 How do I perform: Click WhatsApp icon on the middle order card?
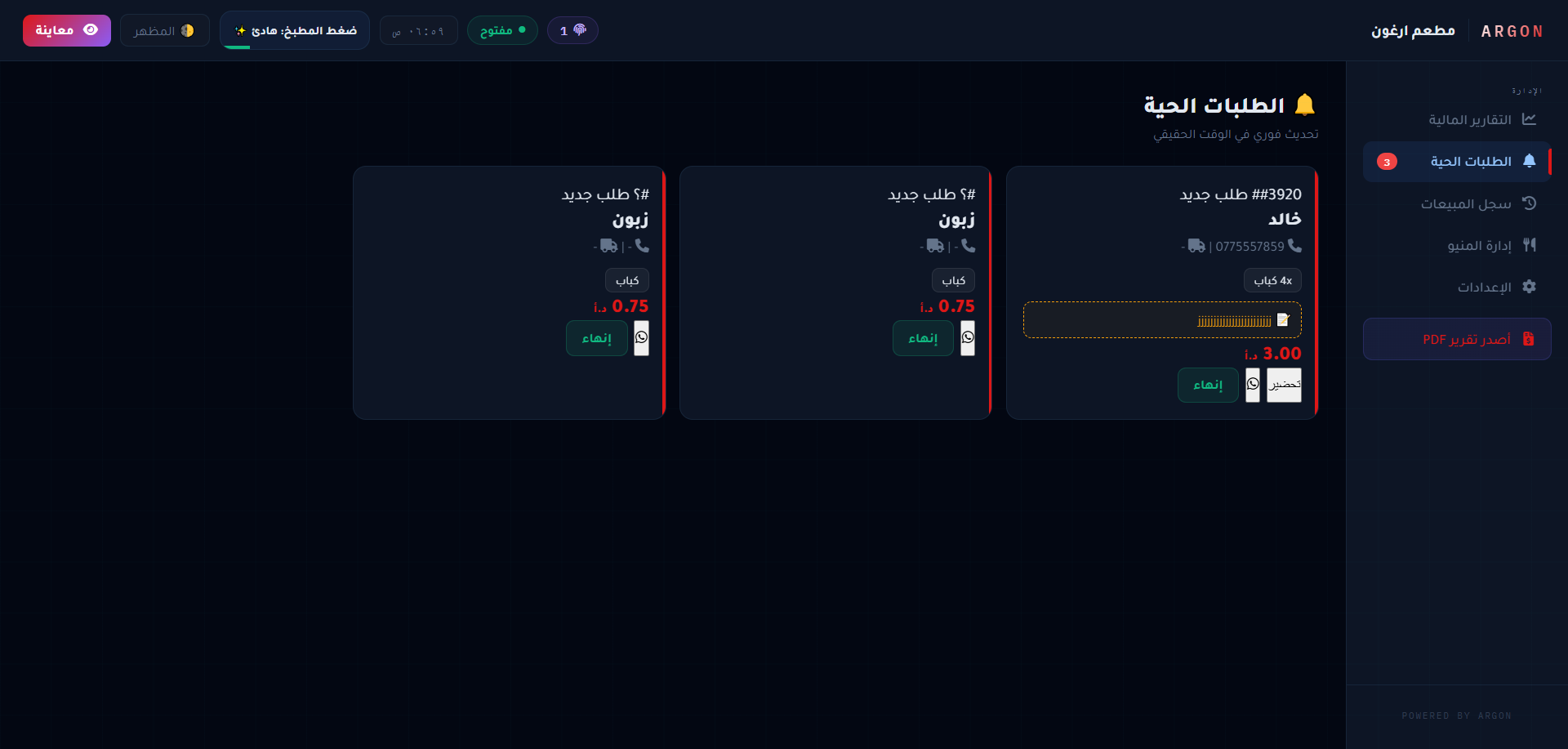click(968, 338)
